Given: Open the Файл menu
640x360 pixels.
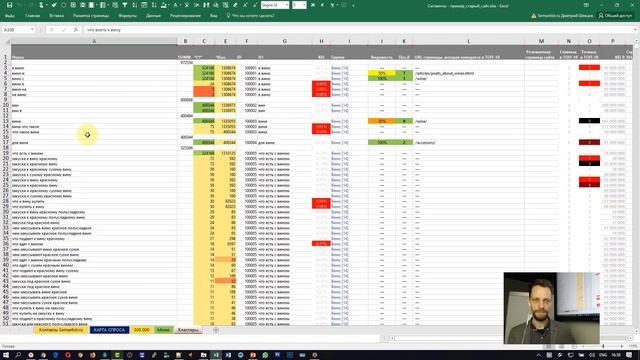Looking at the screenshot, I should (x=10, y=16).
